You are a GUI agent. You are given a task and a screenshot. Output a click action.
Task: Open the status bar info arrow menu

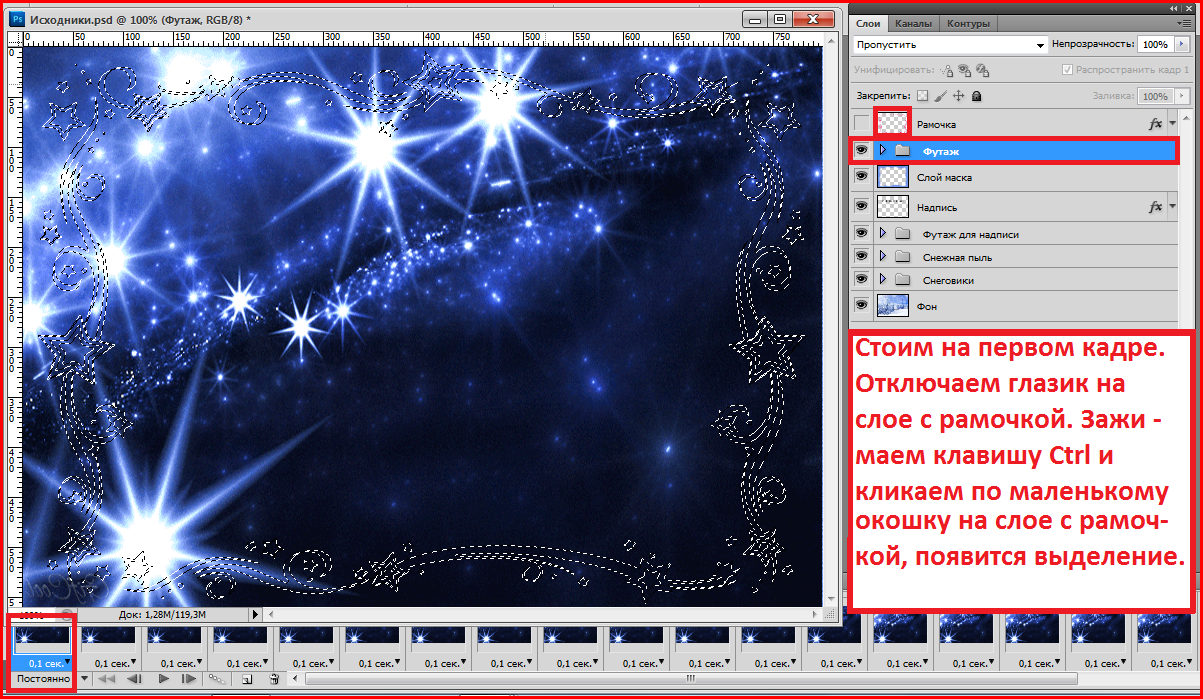(254, 614)
